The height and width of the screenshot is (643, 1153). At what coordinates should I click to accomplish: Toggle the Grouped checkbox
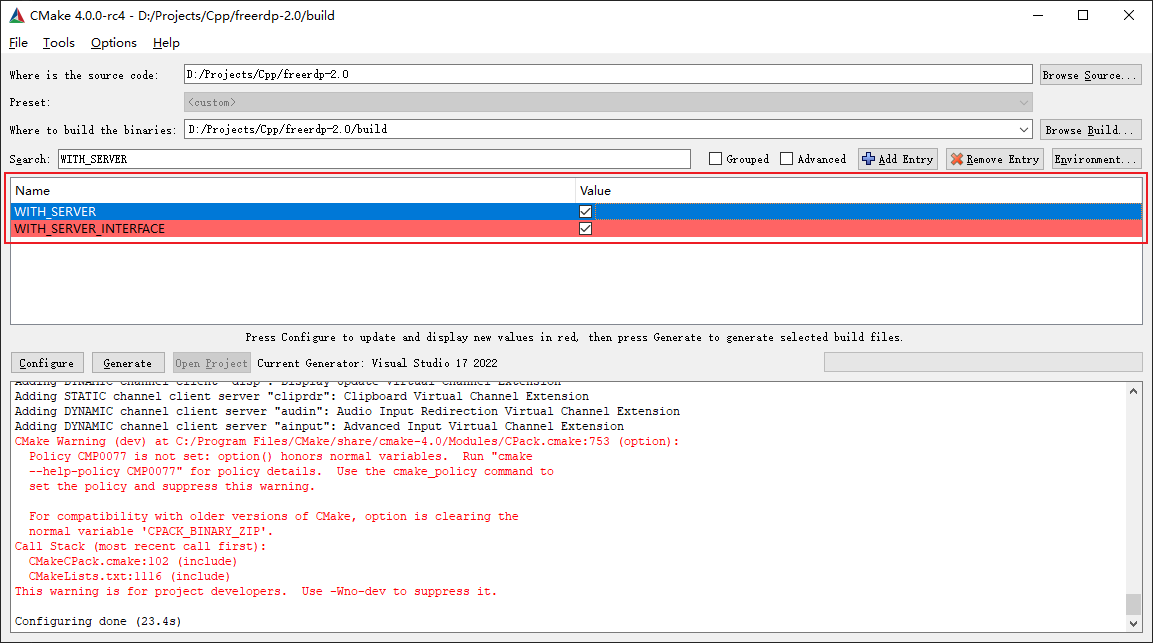pyautogui.click(x=715, y=159)
